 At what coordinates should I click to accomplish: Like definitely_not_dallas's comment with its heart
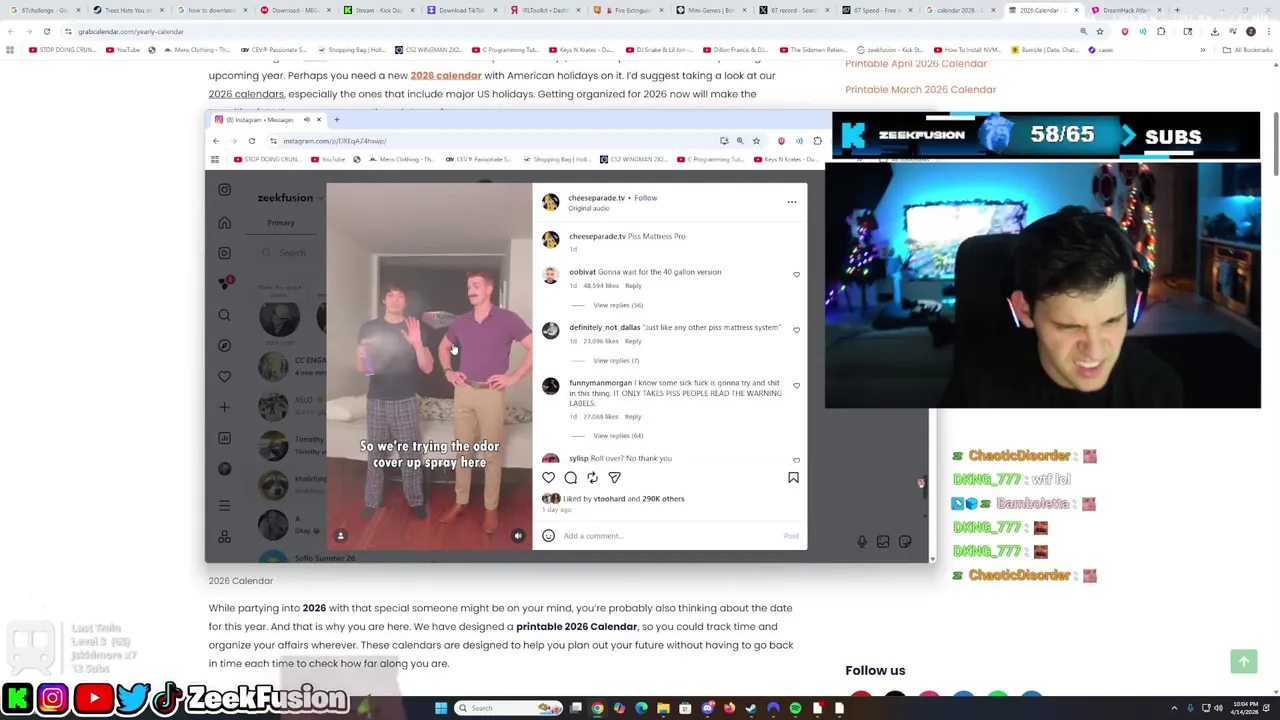coord(796,330)
